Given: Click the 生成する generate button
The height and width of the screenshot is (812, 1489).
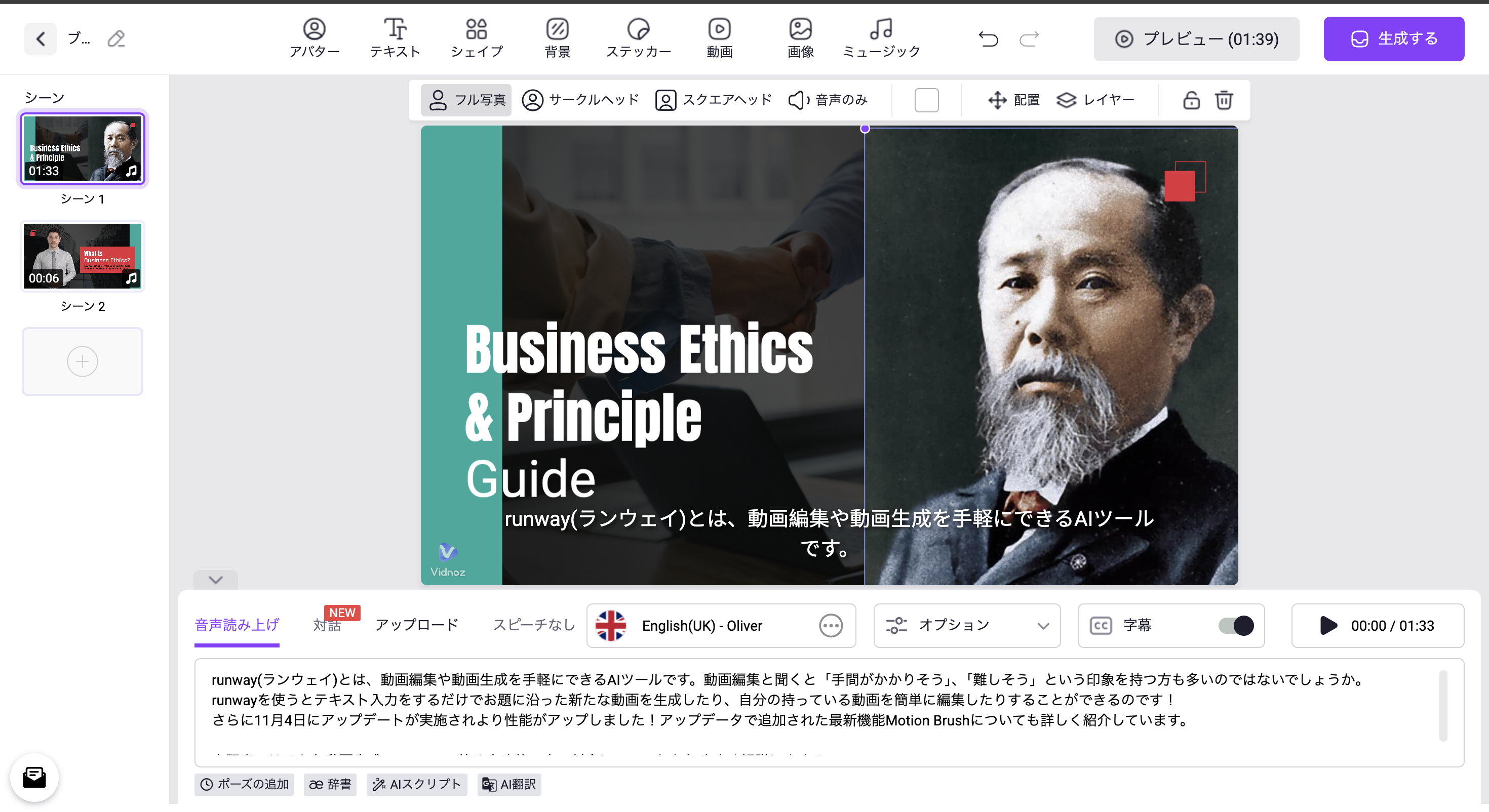Looking at the screenshot, I should [1394, 38].
